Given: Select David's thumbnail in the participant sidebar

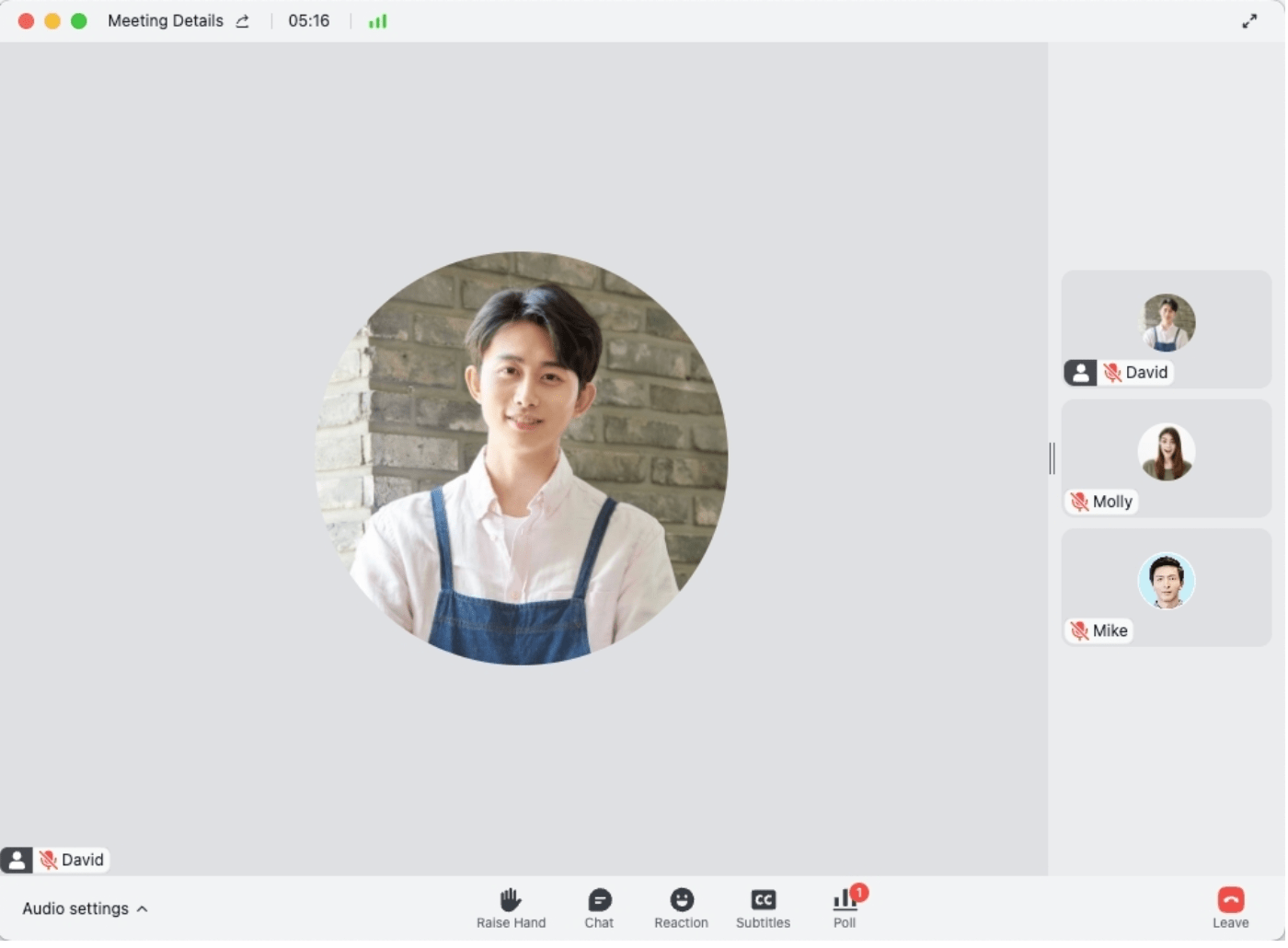Looking at the screenshot, I should [x=1168, y=323].
